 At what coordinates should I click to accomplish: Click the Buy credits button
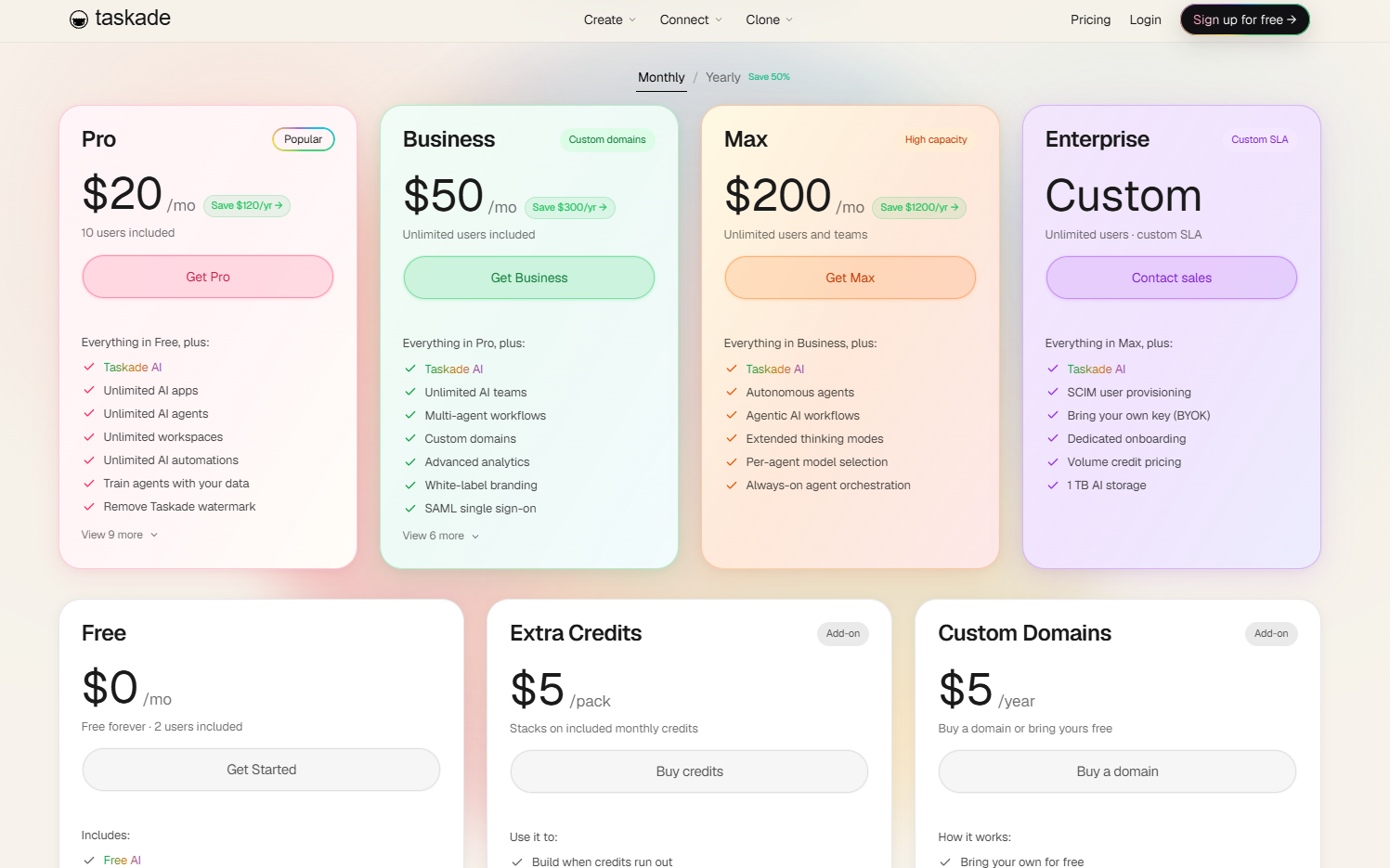(690, 771)
